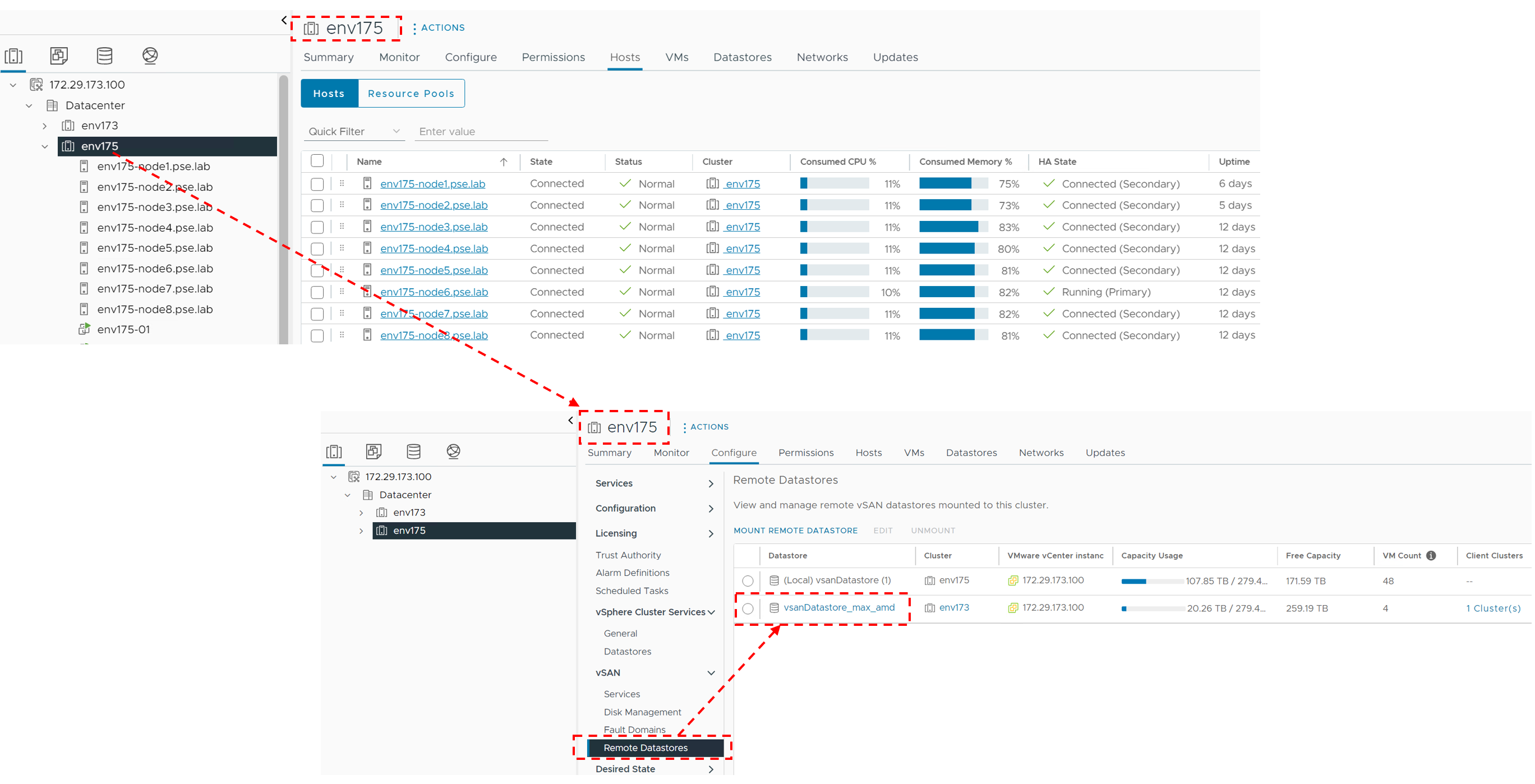Open Hosts and Clusters inventory icon in upper panel
1535x784 pixels.
click(x=13, y=56)
